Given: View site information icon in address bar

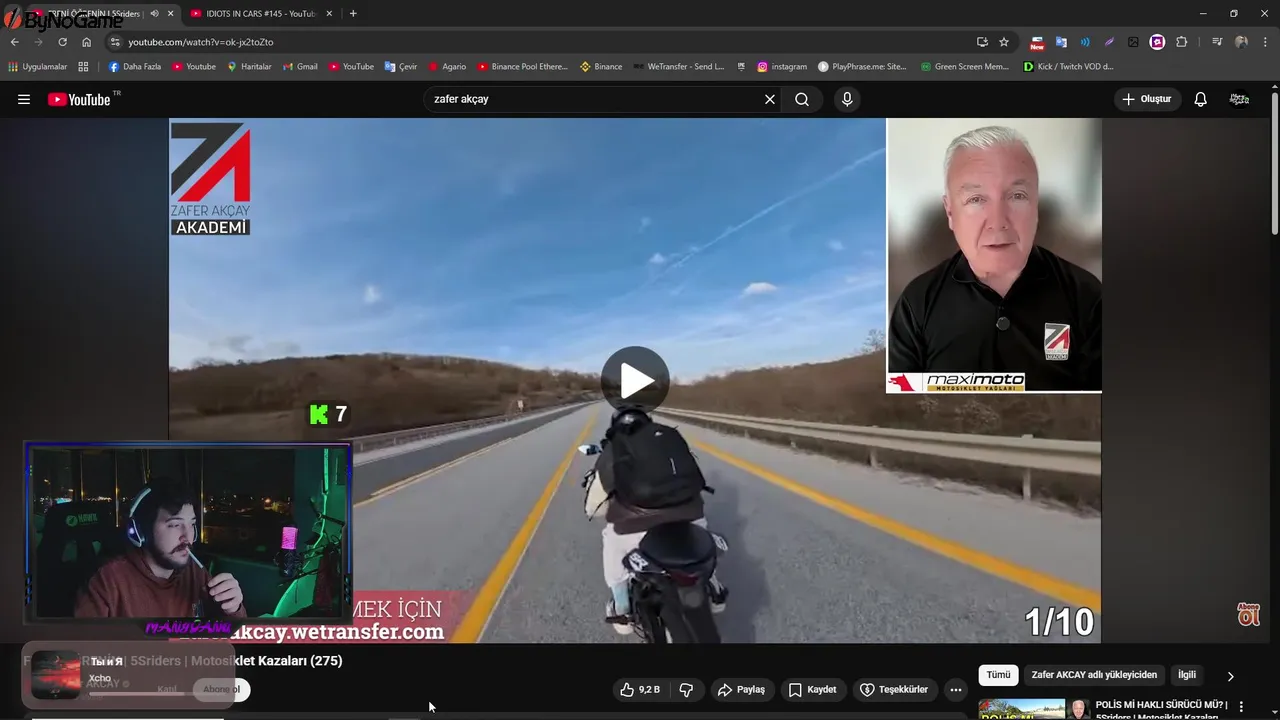Looking at the screenshot, I should pos(115,42).
